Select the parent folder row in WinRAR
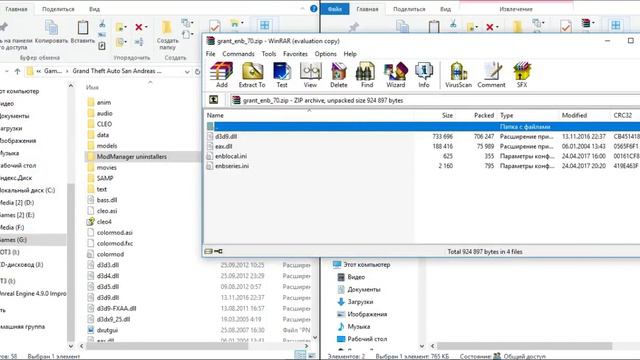 click(x=422, y=127)
